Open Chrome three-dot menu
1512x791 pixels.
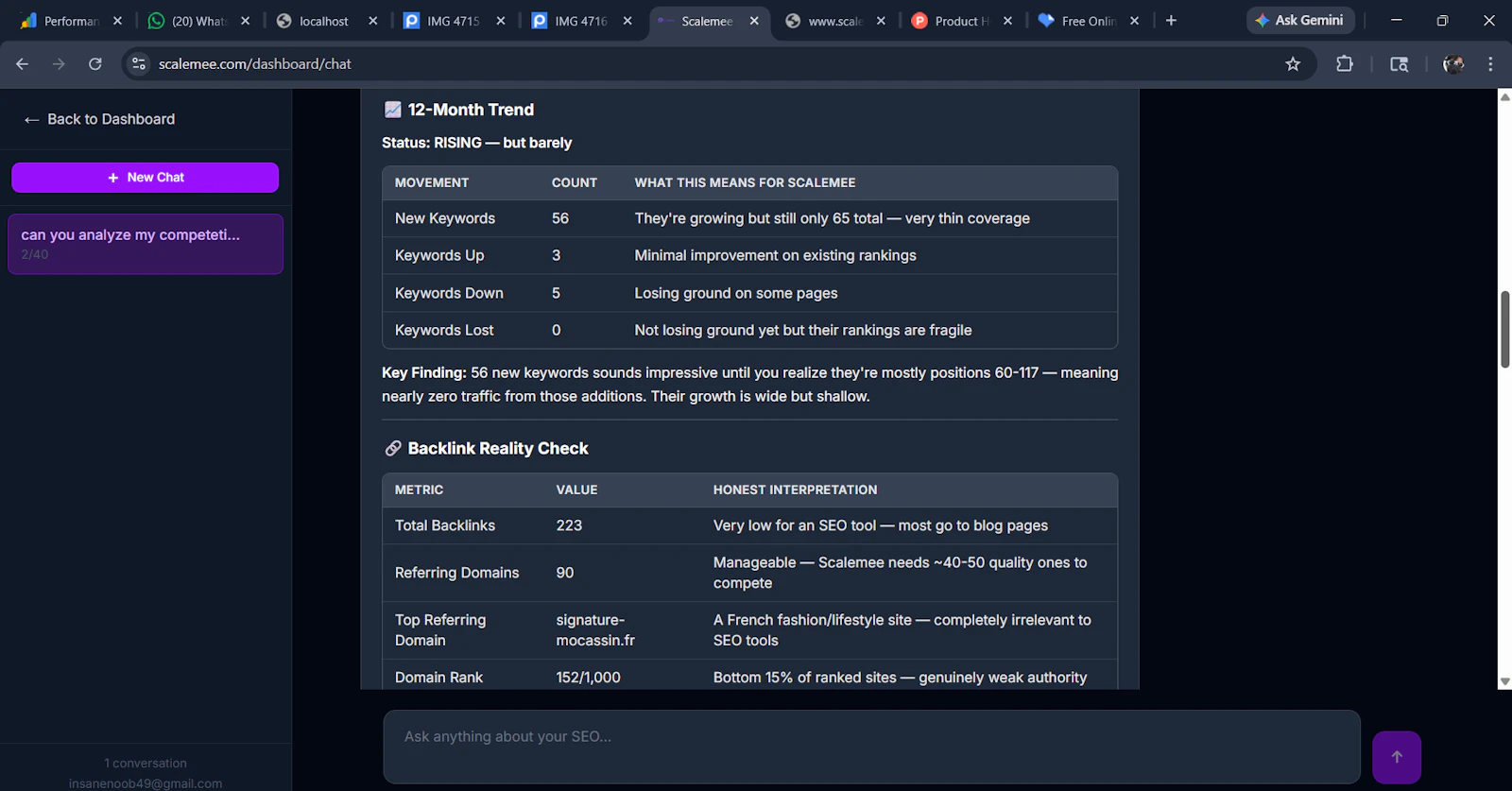tap(1490, 63)
